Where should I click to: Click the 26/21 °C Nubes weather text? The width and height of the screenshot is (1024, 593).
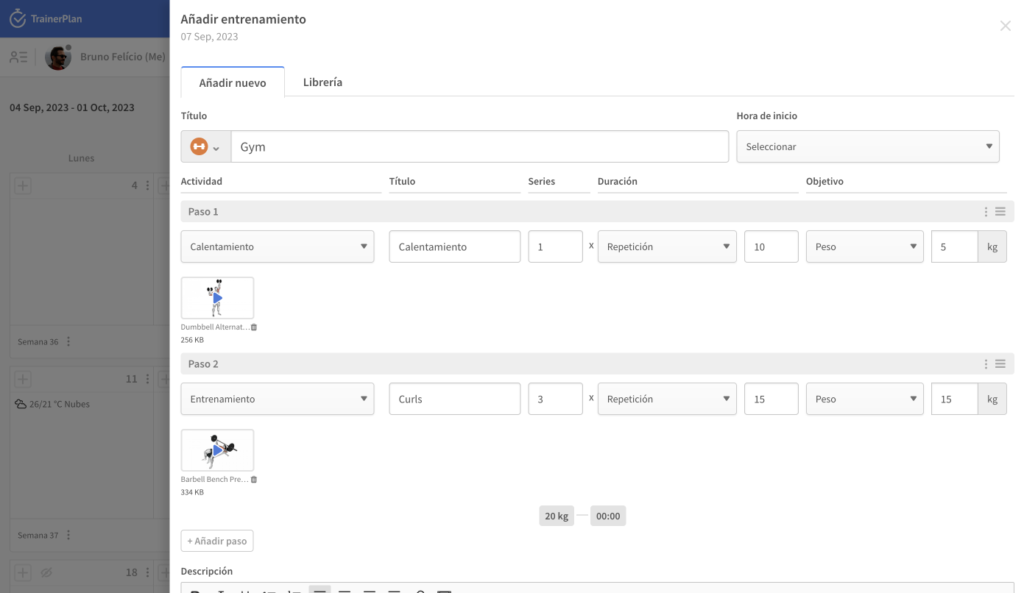[x=59, y=404]
